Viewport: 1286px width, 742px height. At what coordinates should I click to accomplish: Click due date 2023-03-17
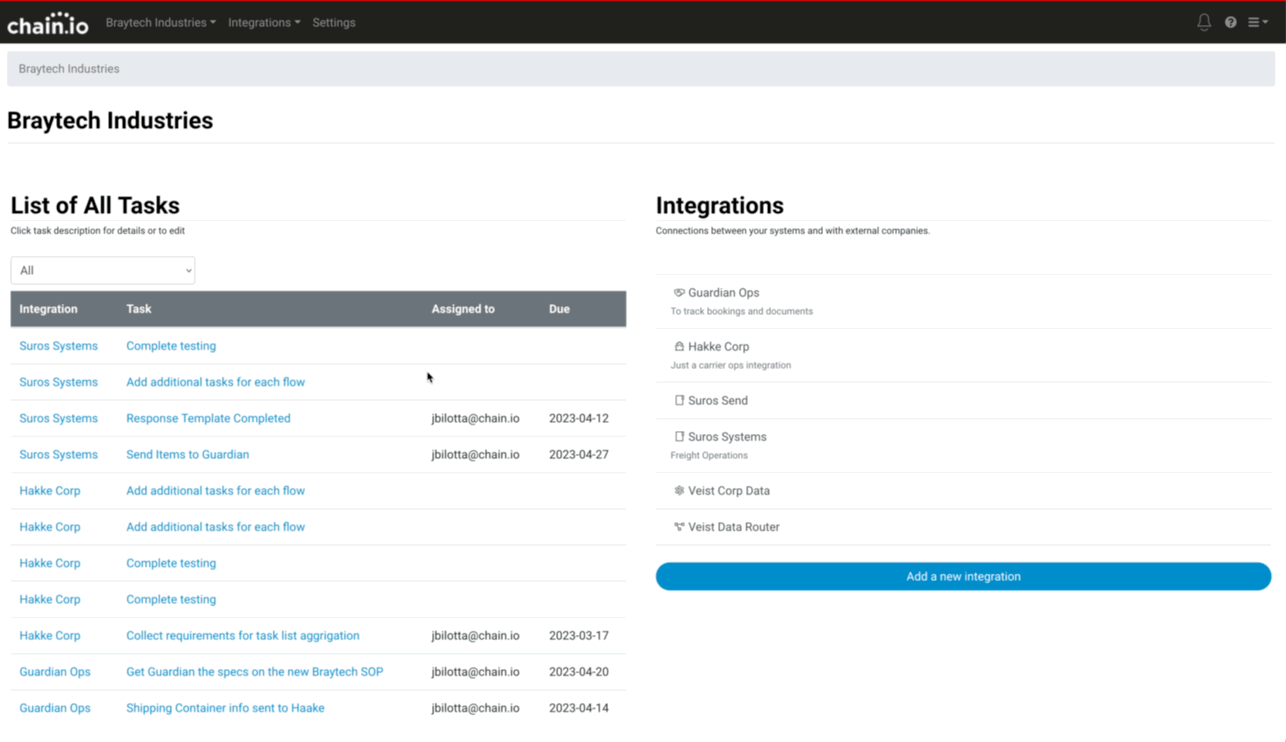tap(579, 635)
